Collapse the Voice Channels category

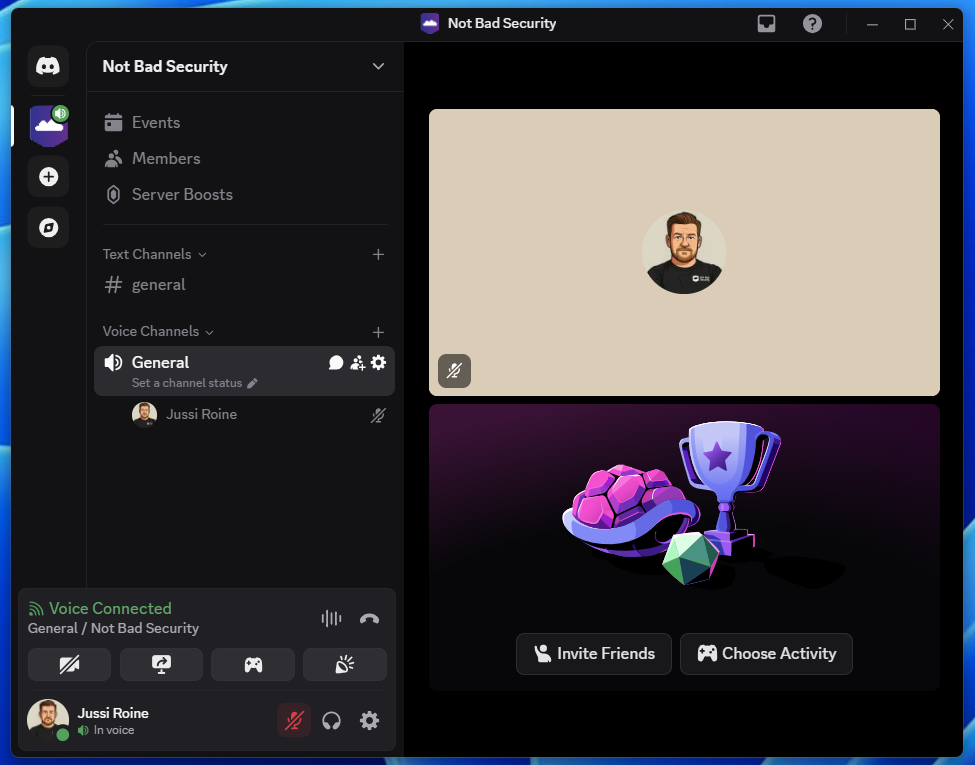[158, 332]
